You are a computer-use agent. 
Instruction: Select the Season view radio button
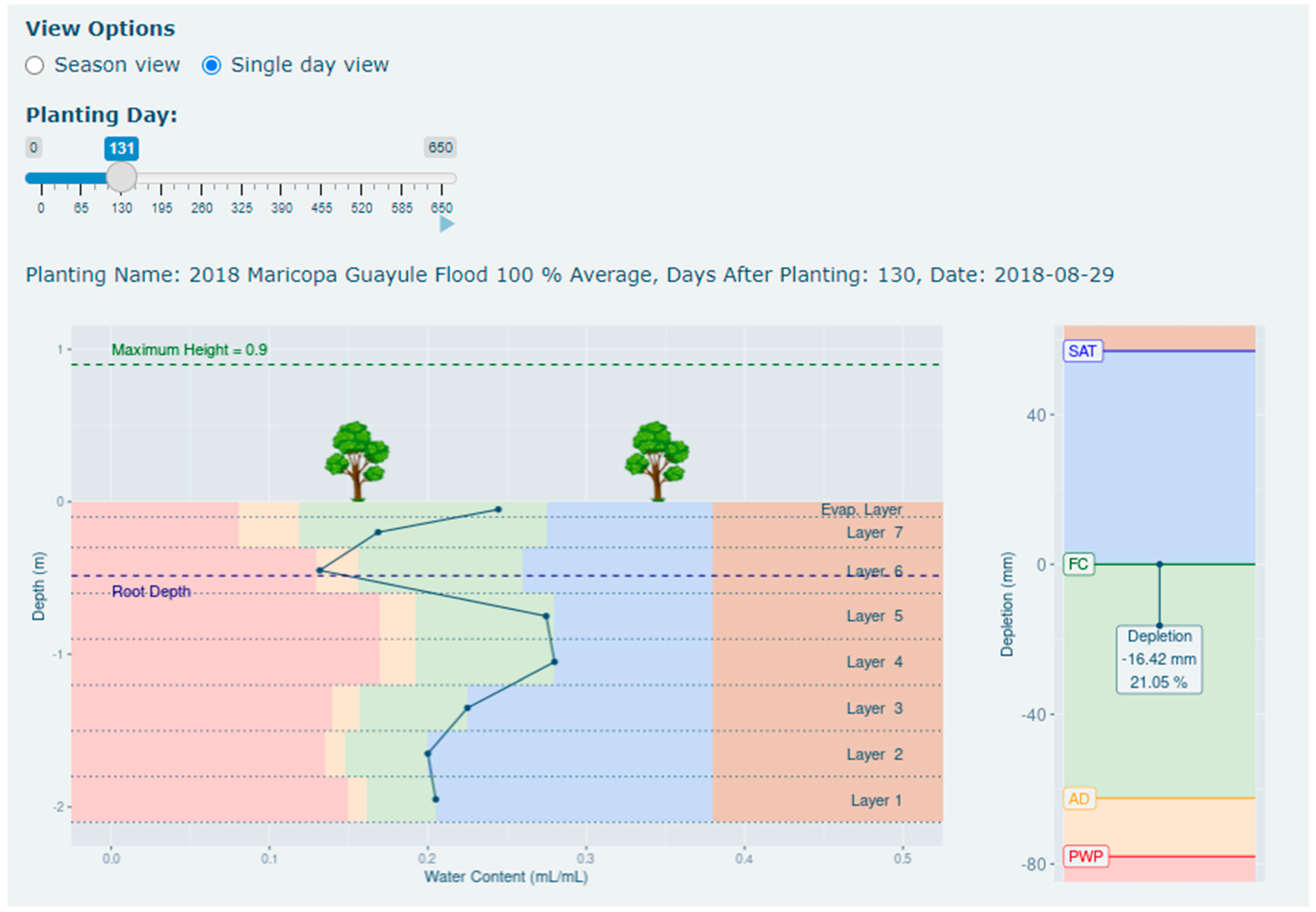pos(35,66)
